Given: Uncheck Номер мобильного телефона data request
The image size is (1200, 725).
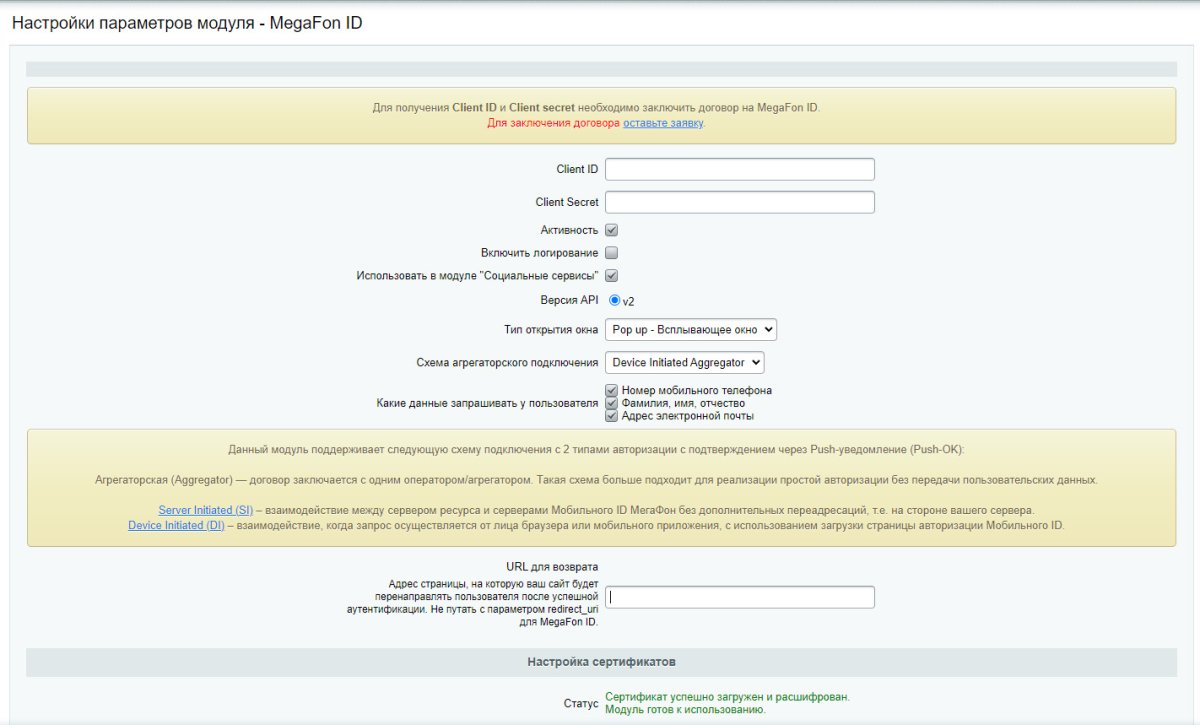Looking at the screenshot, I should point(610,390).
